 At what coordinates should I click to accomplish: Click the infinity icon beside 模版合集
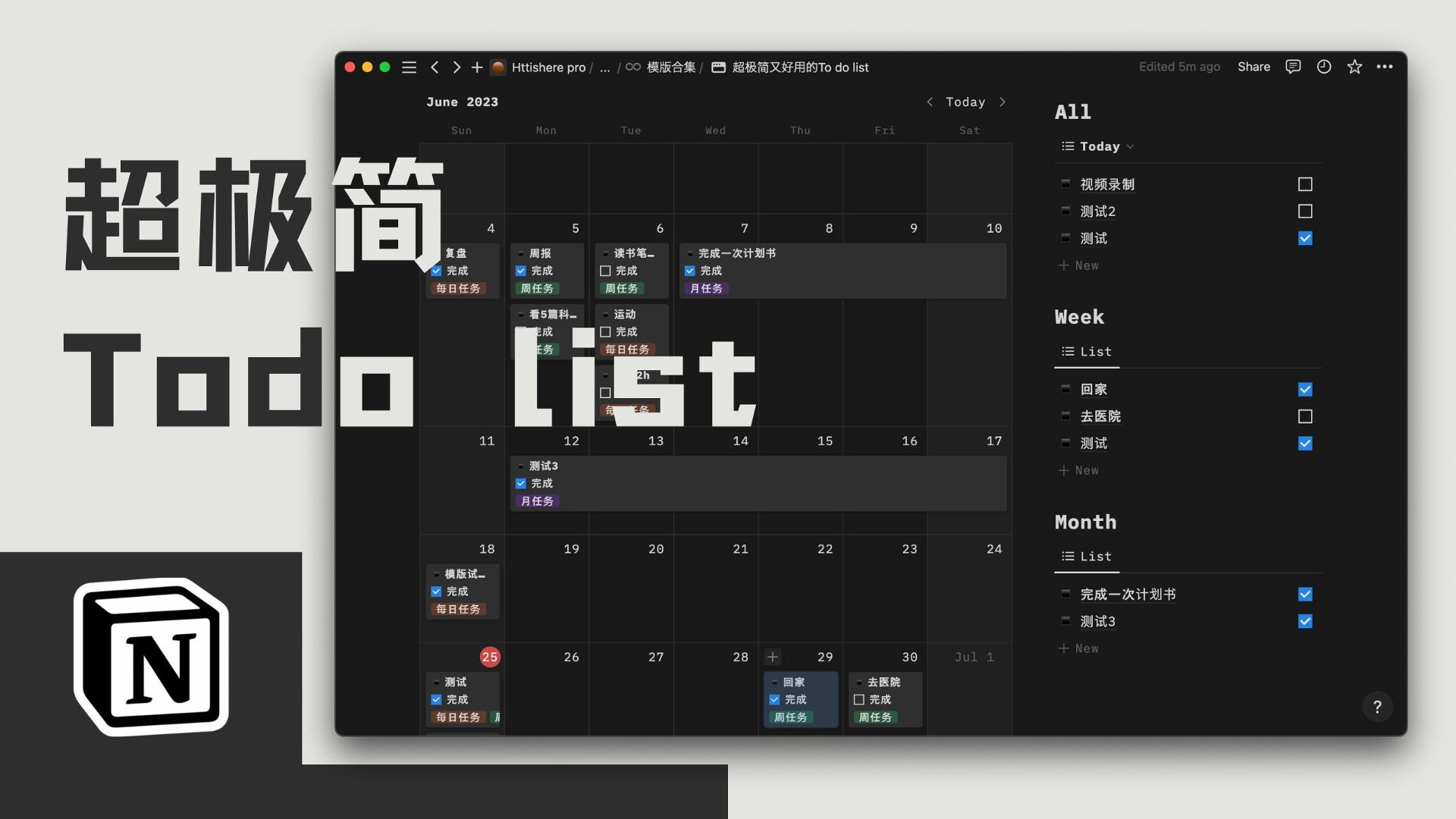pyautogui.click(x=633, y=67)
